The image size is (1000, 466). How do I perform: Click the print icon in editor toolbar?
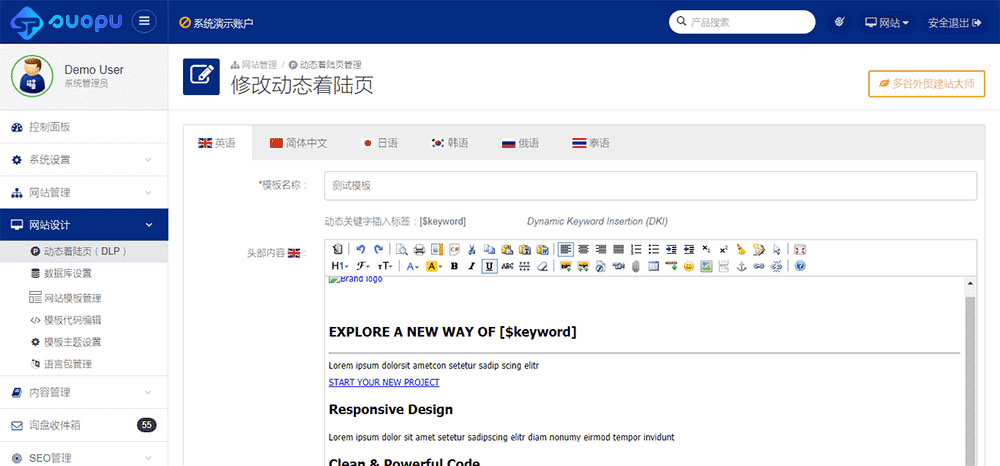pos(419,249)
